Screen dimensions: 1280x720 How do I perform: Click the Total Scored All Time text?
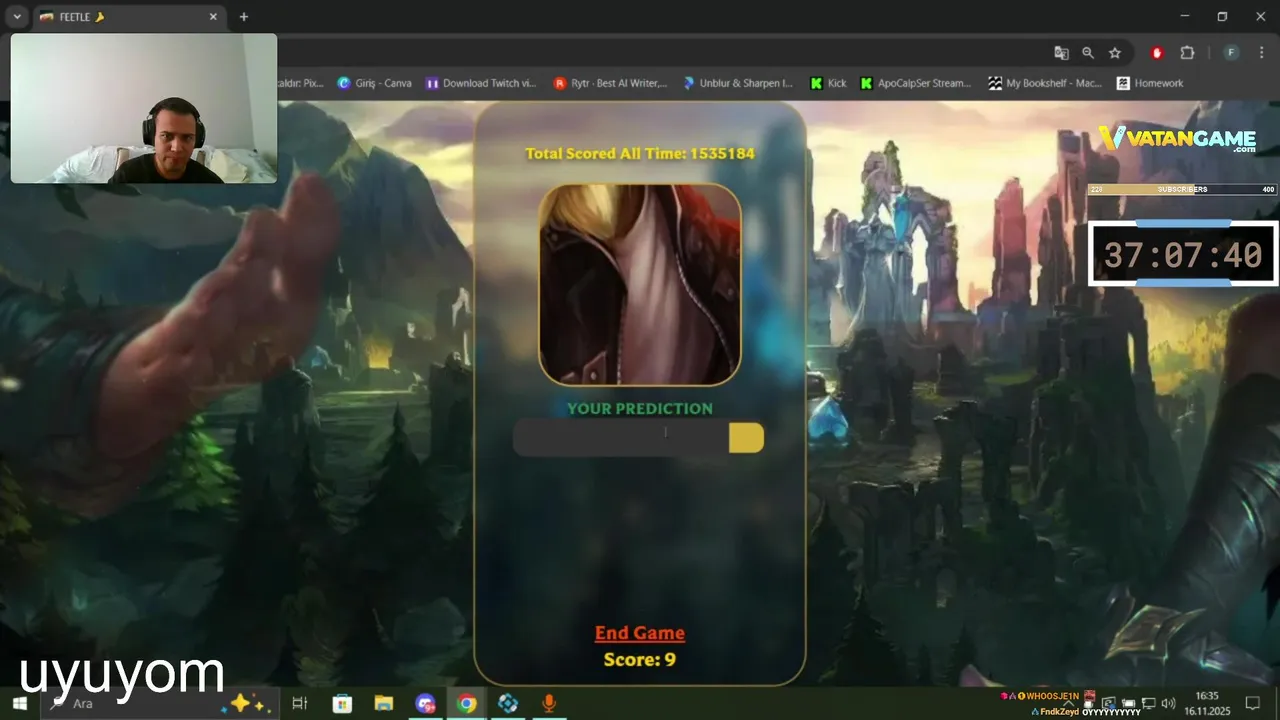pyautogui.click(x=640, y=154)
